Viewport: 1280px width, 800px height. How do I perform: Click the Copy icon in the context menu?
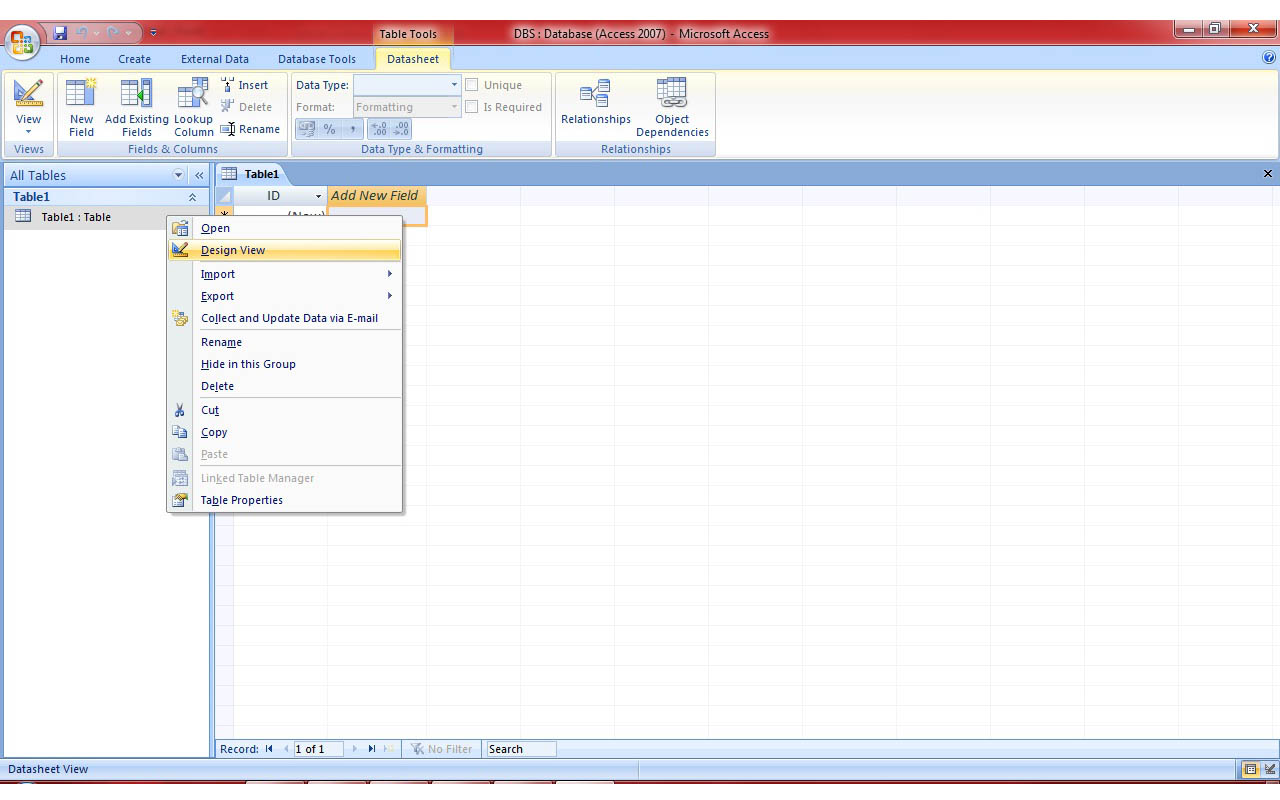pos(180,432)
